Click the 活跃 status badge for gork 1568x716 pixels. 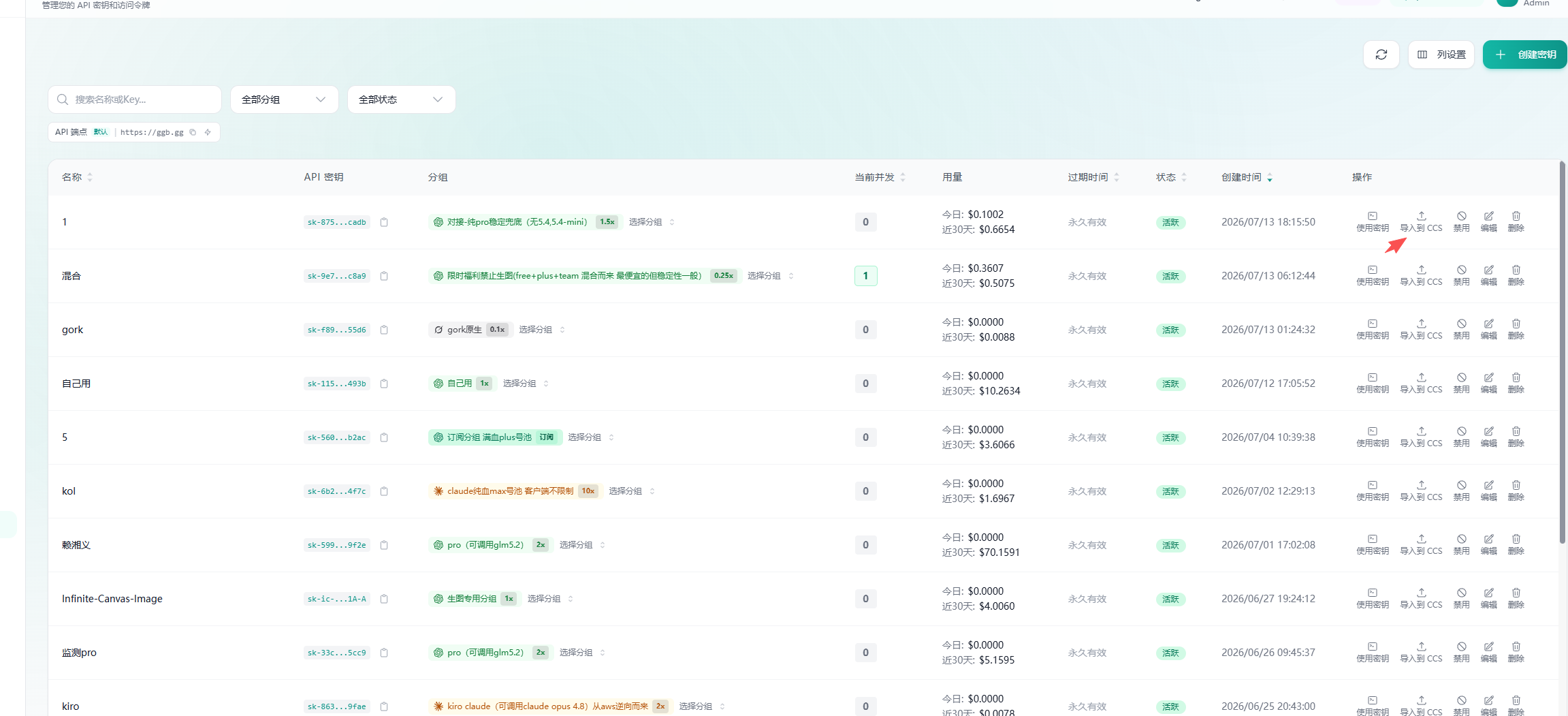(x=1170, y=330)
